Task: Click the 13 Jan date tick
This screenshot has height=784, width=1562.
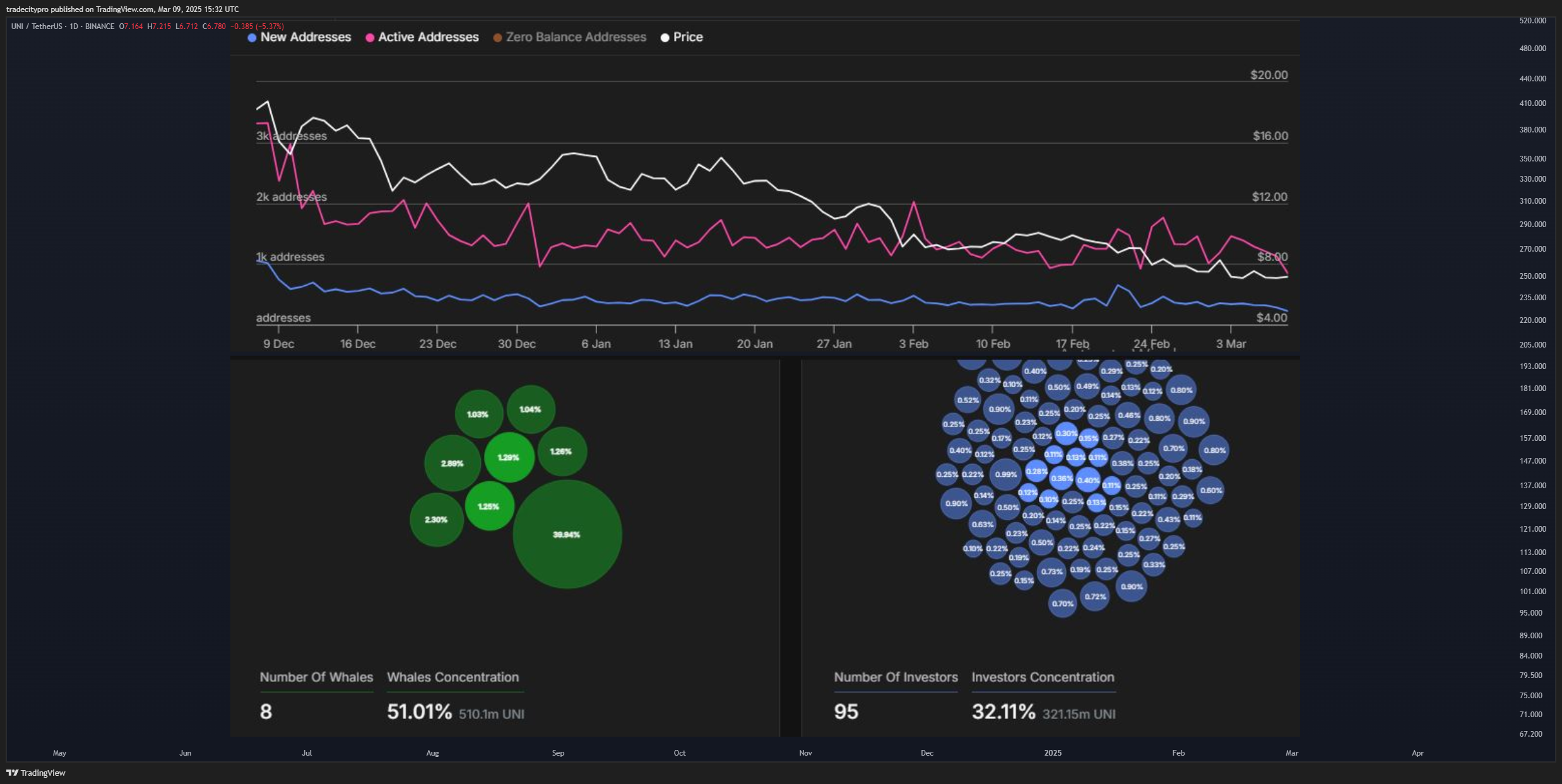Action: click(x=675, y=344)
